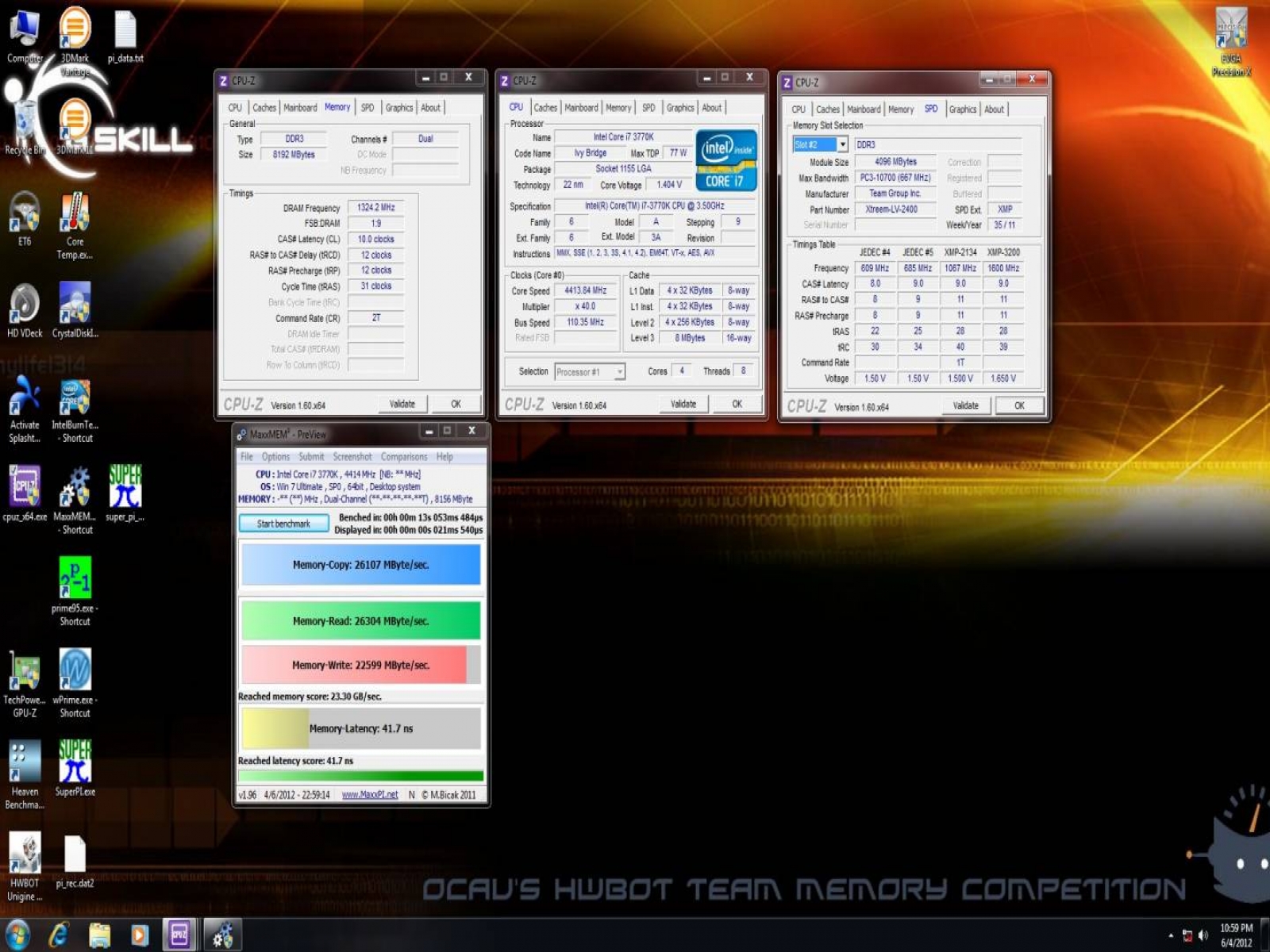Click Validate in the CPU tab CPU-Z window
The width and height of the screenshot is (1270, 952).
[683, 404]
